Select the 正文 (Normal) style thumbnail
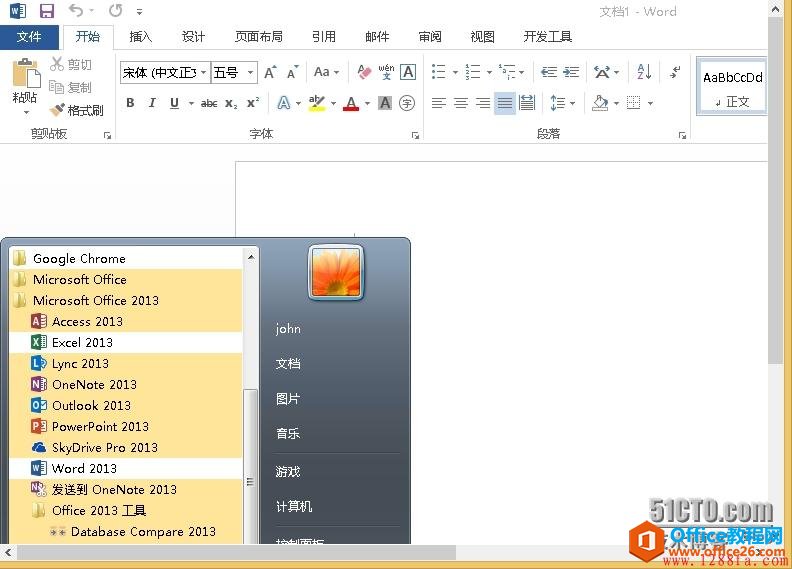Screen dimensions: 792x569 click(732, 86)
